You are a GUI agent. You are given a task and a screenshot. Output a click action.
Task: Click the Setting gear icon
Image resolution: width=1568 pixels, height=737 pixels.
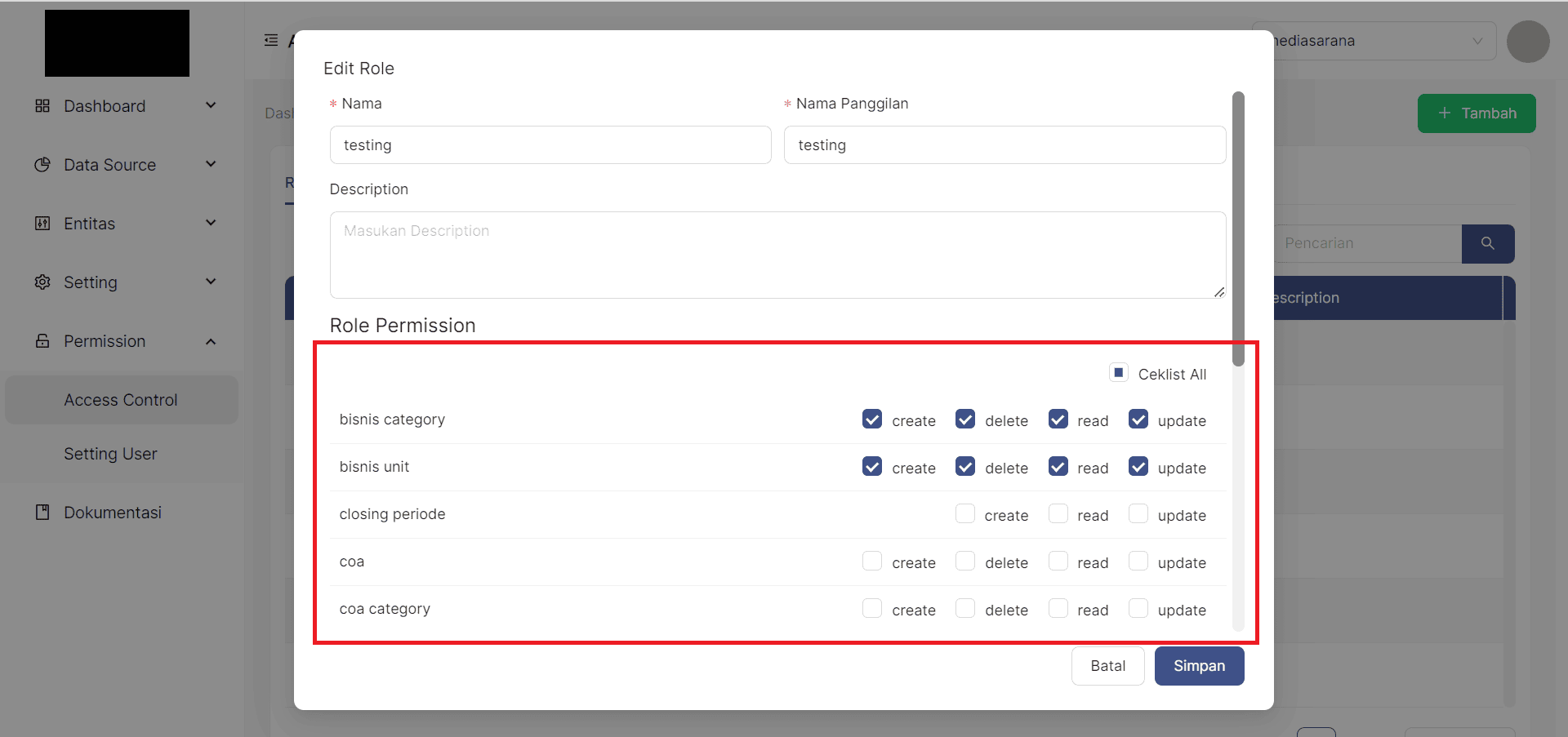[x=42, y=282]
